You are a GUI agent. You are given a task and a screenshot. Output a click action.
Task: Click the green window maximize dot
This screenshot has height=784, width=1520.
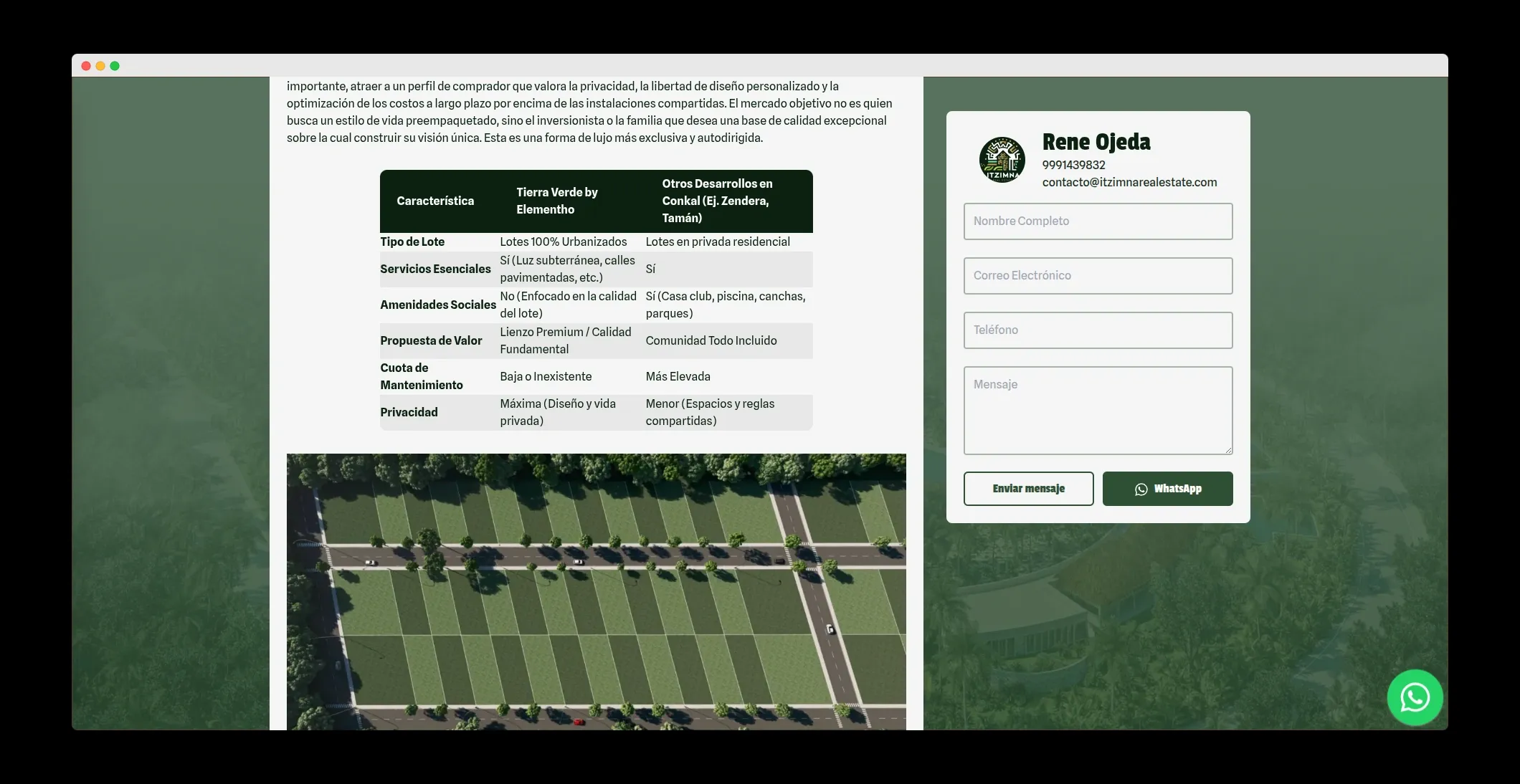[115, 66]
